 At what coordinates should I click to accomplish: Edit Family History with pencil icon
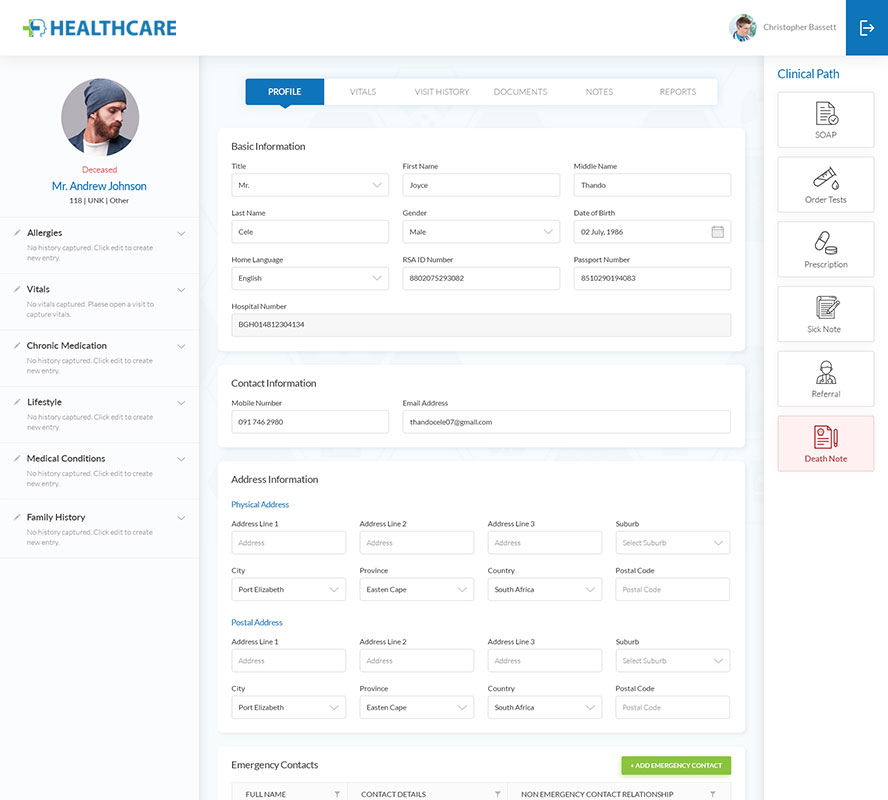pyautogui.click(x=17, y=517)
